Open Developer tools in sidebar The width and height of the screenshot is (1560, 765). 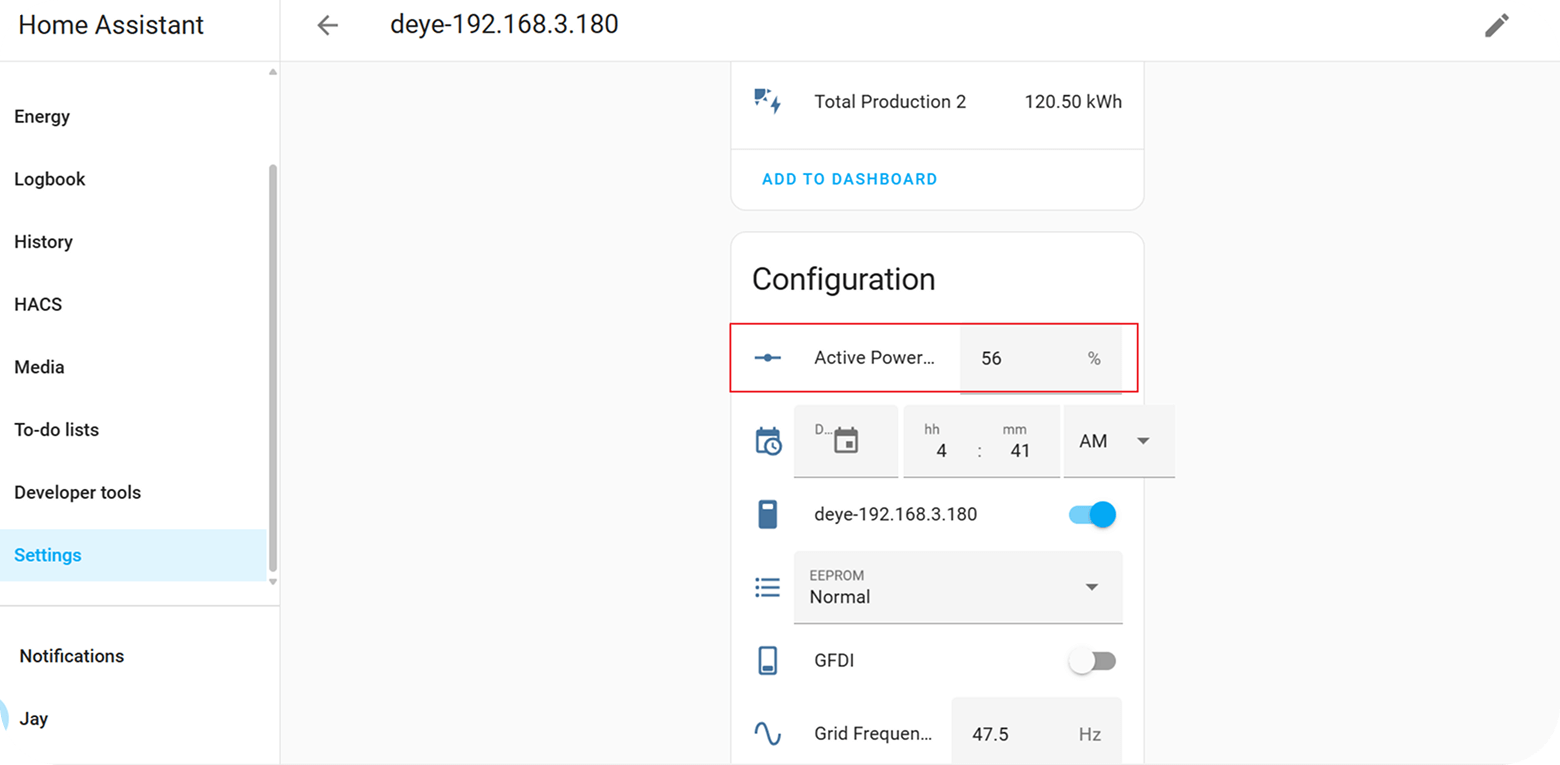(x=78, y=492)
